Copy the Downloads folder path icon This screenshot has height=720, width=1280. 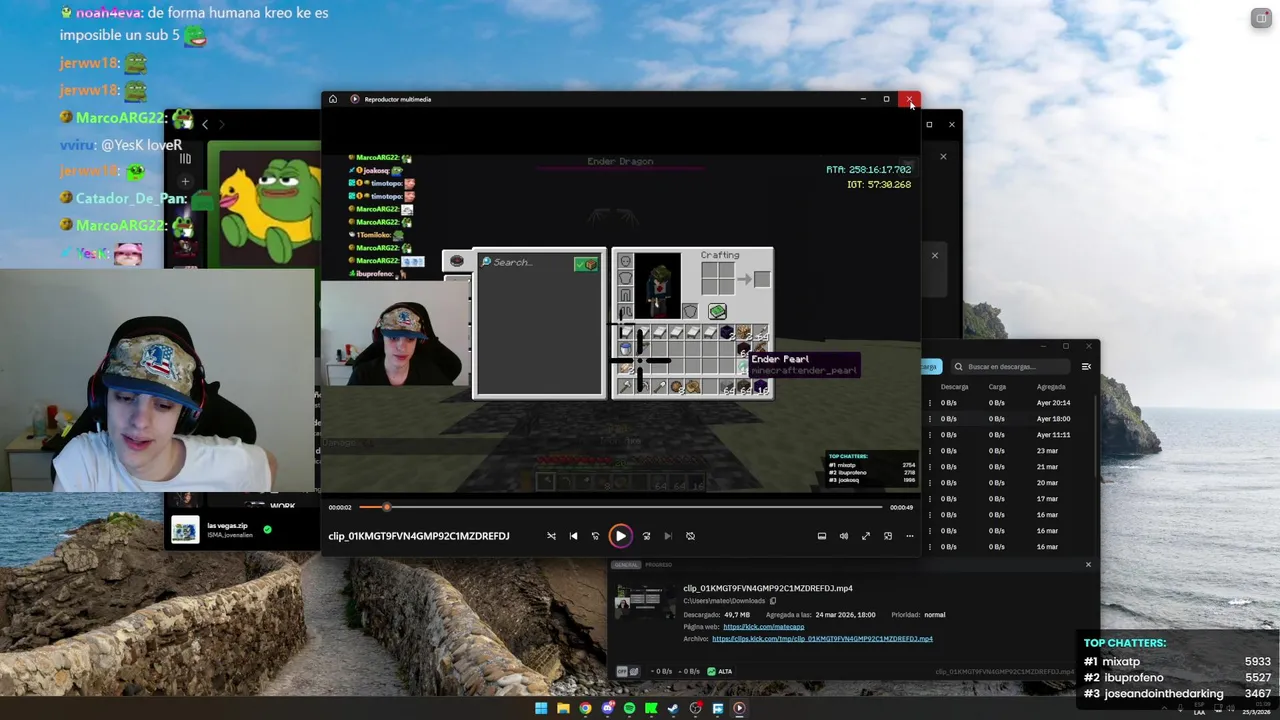(x=773, y=601)
